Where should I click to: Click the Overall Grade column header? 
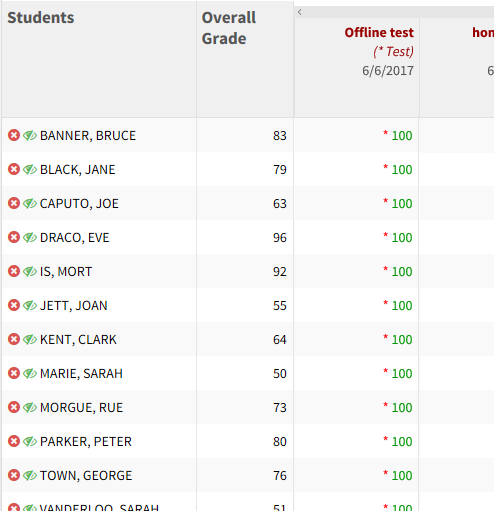click(x=229, y=28)
